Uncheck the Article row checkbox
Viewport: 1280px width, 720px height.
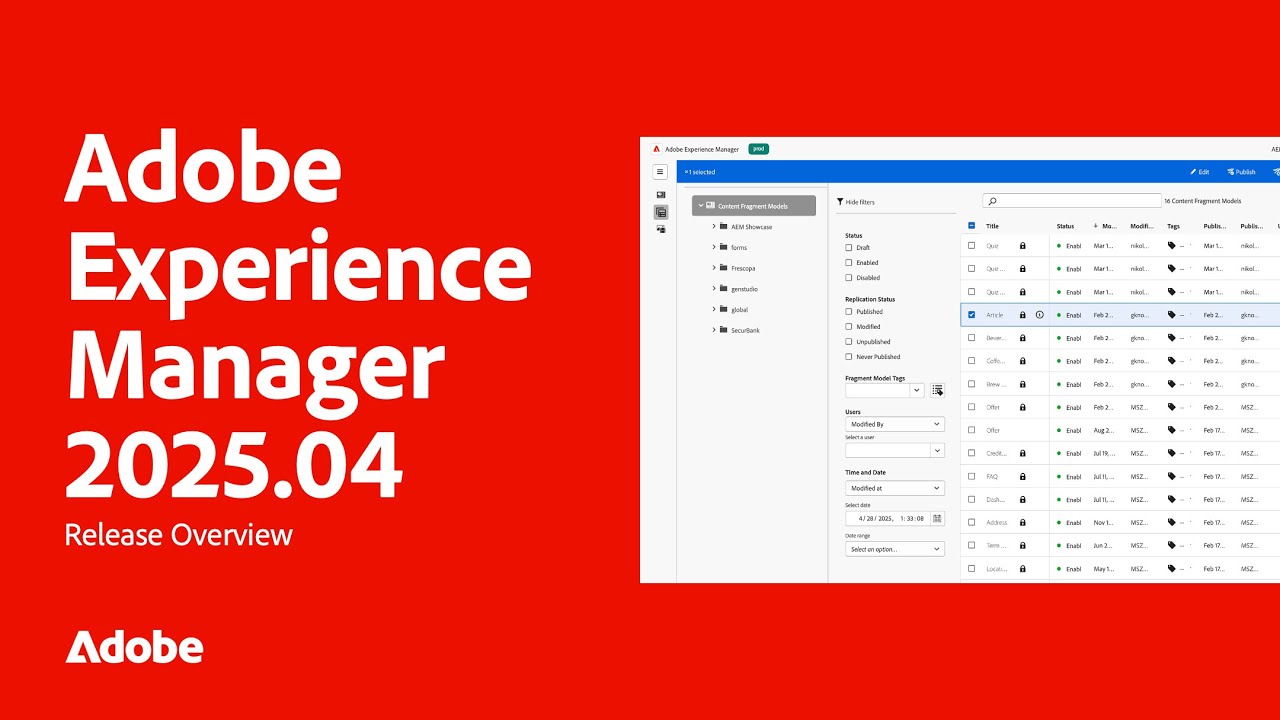[971, 315]
